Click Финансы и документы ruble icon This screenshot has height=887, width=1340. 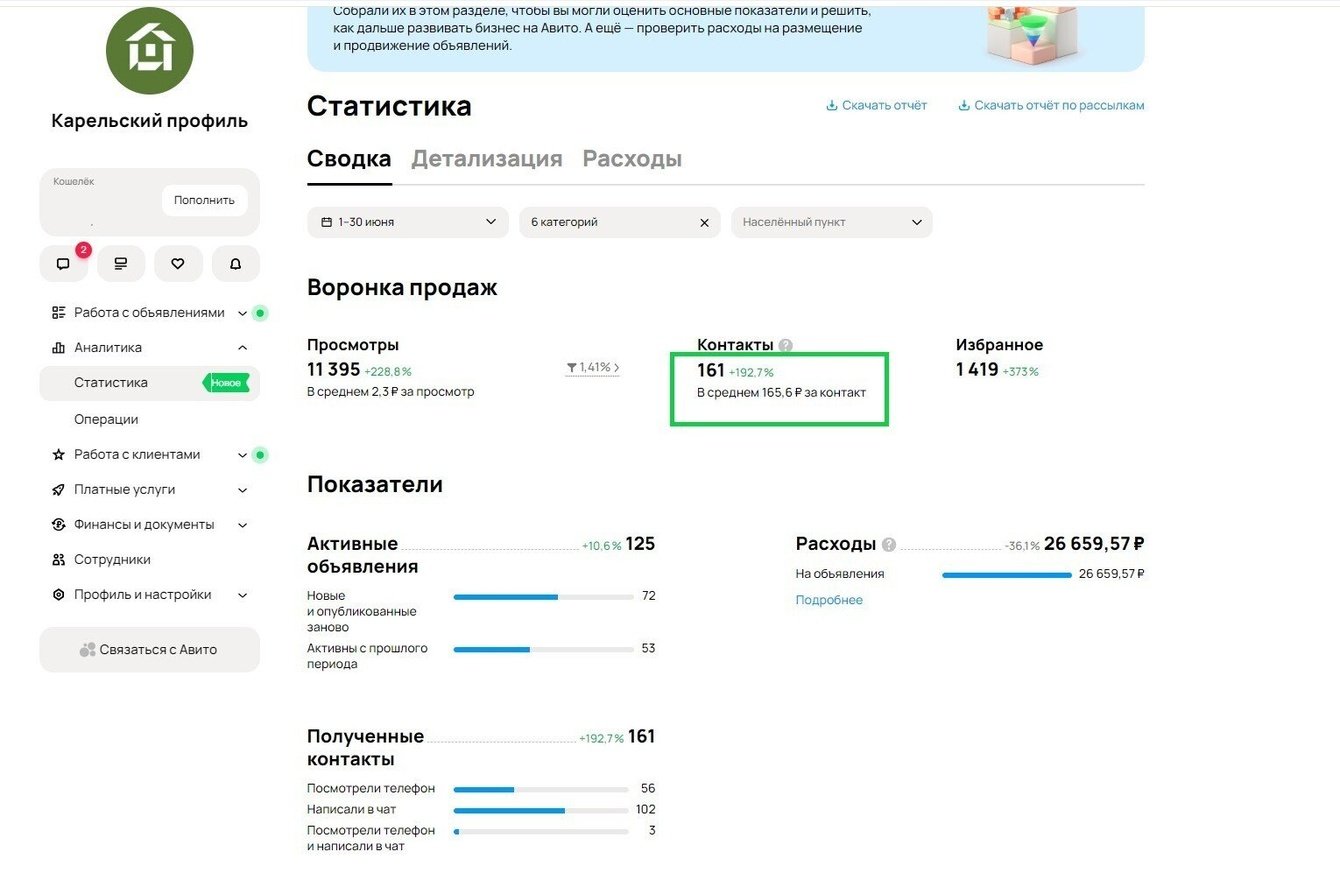coord(59,525)
